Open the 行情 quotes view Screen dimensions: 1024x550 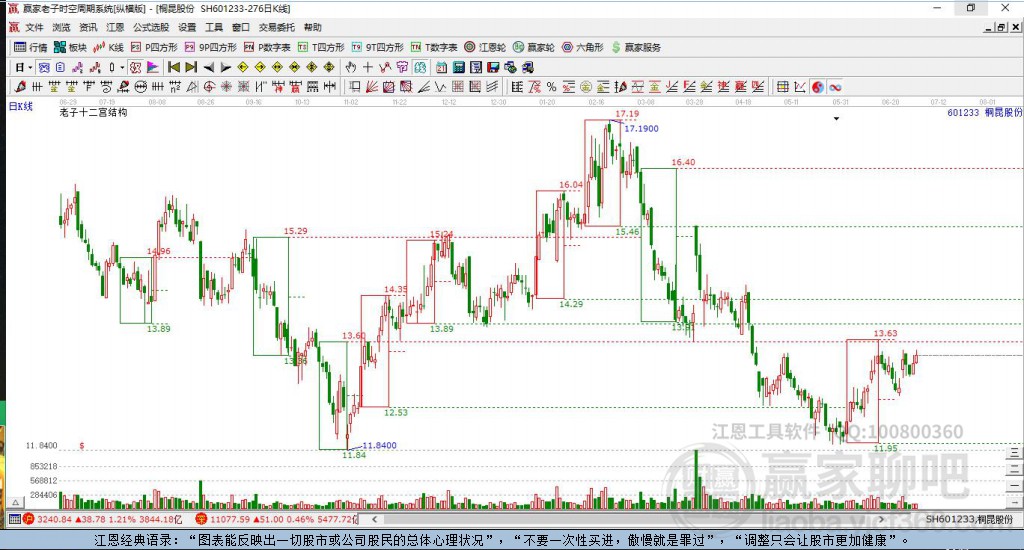click(31, 47)
